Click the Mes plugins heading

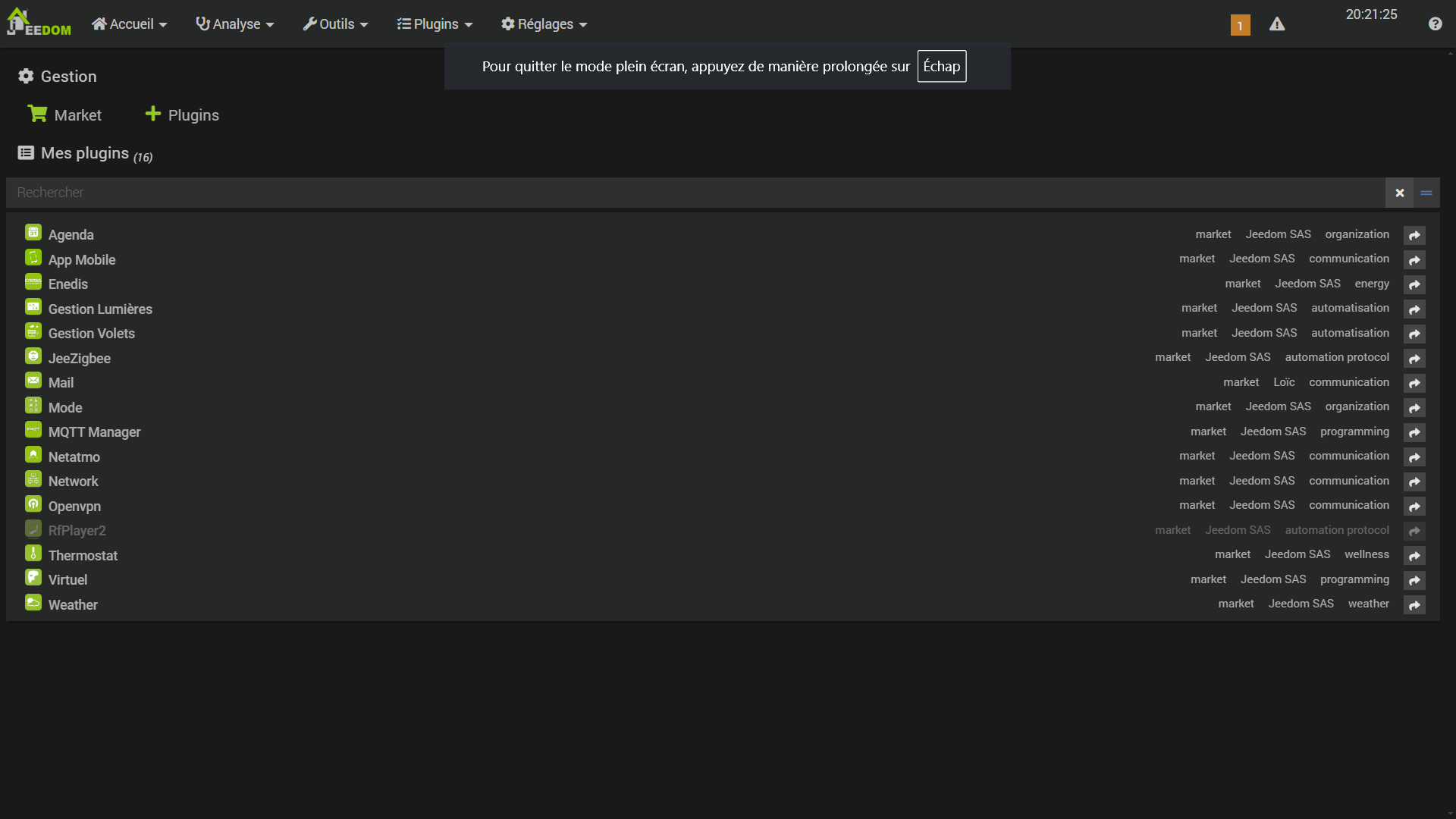[85, 153]
